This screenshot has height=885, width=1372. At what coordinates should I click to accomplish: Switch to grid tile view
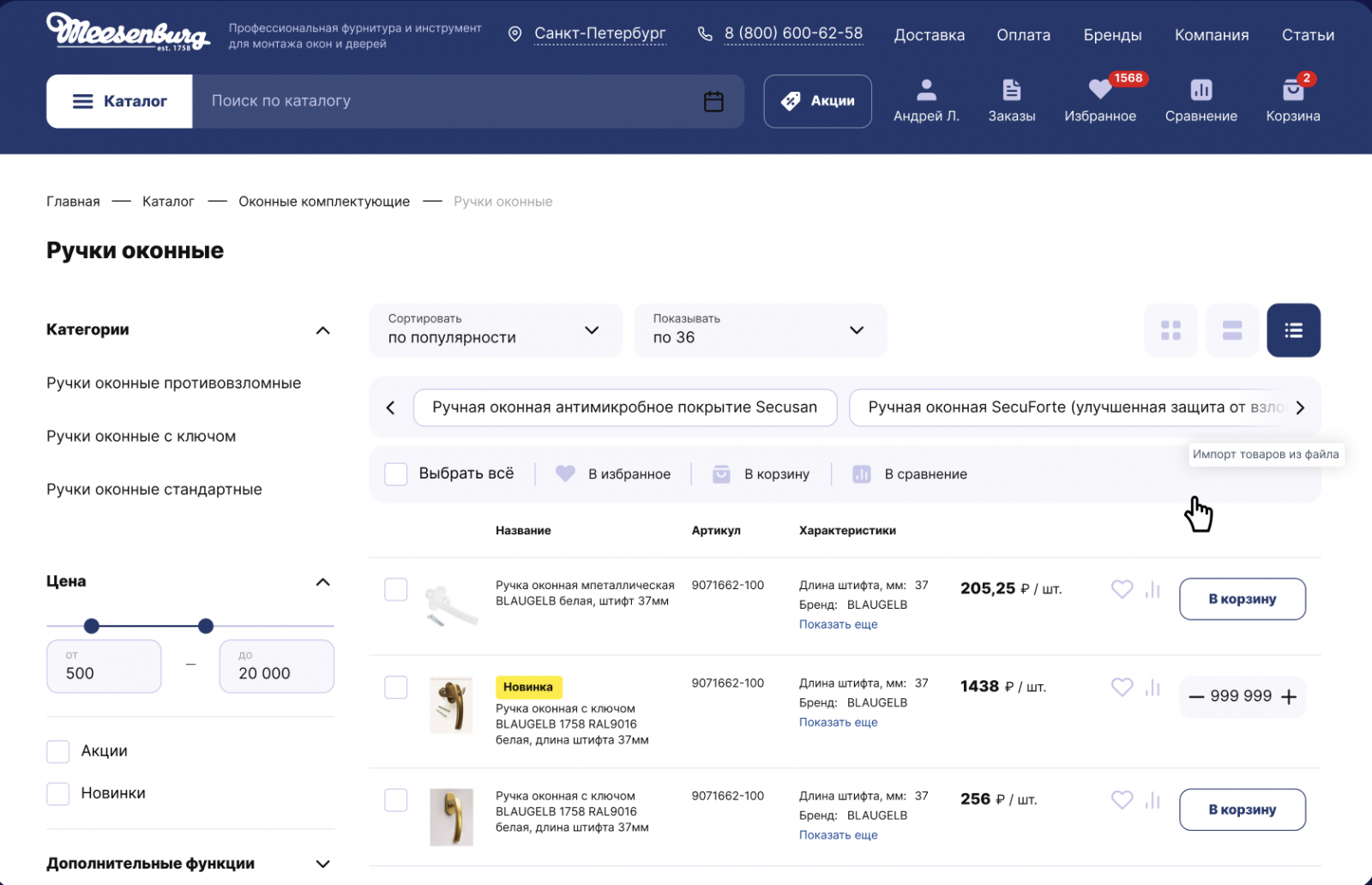[x=1170, y=330]
